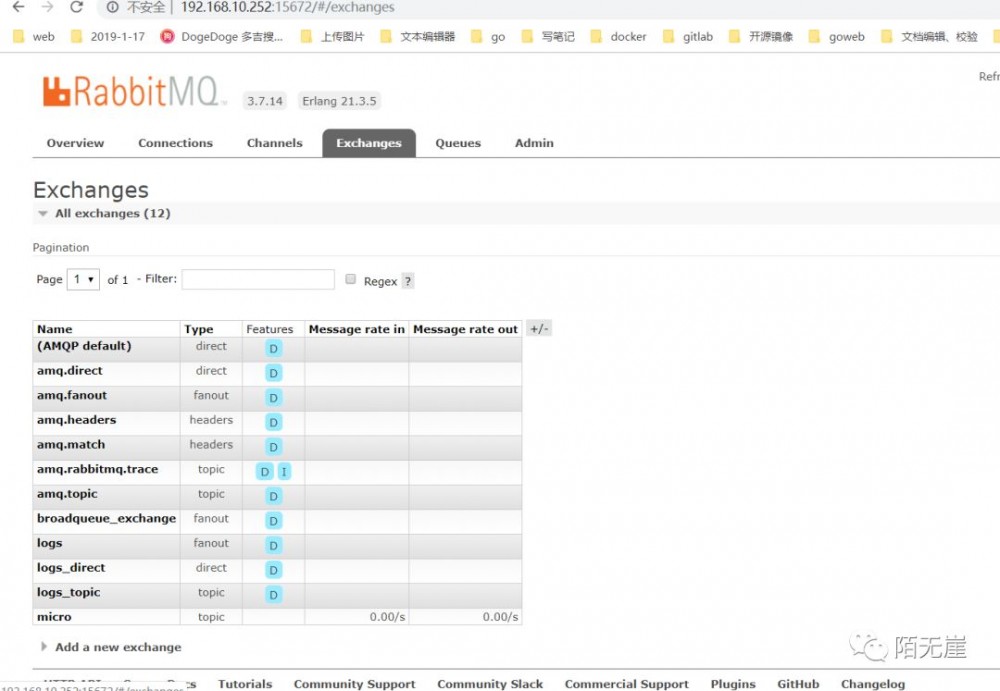Switch to the Admin tab

(x=534, y=143)
